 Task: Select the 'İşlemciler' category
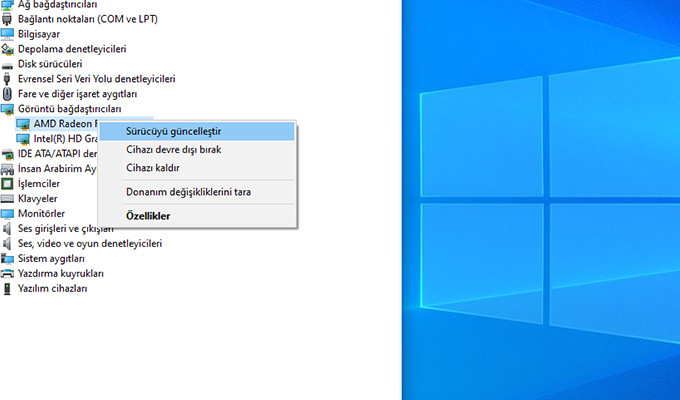point(39,184)
